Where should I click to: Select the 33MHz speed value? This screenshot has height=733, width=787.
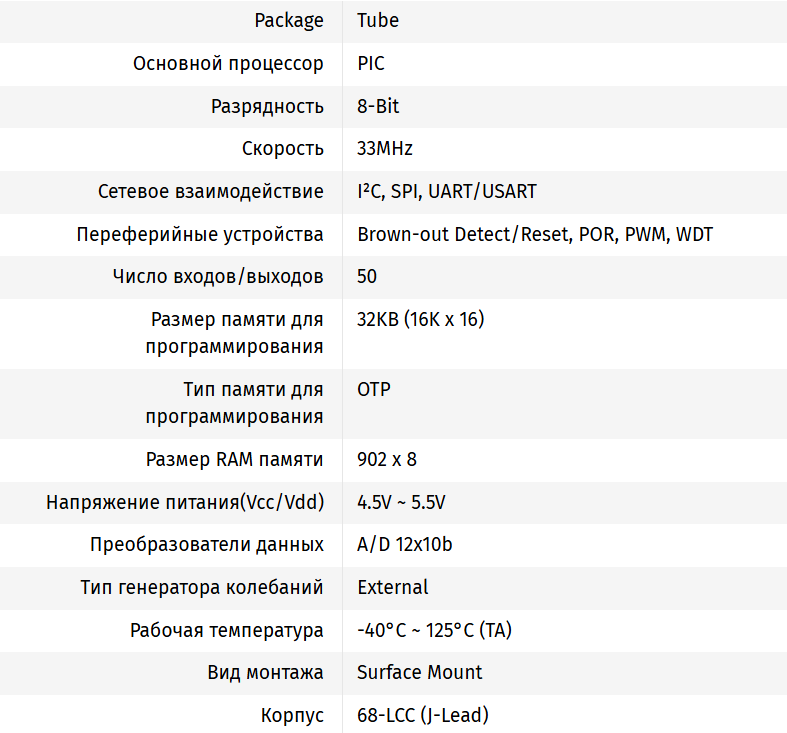(x=385, y=149)
